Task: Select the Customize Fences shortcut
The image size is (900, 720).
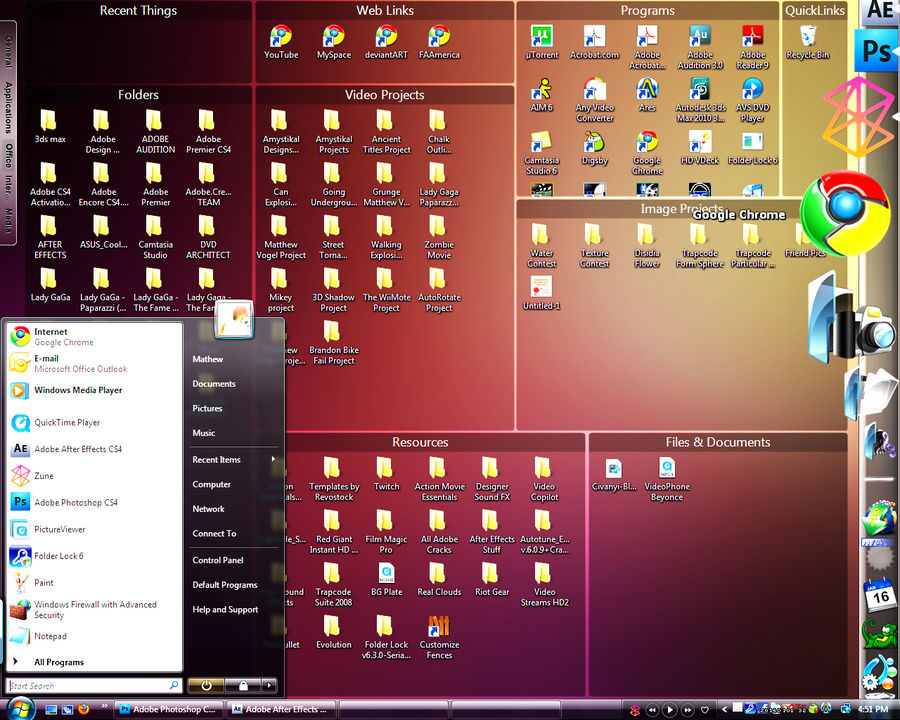Action: [439, 637]
